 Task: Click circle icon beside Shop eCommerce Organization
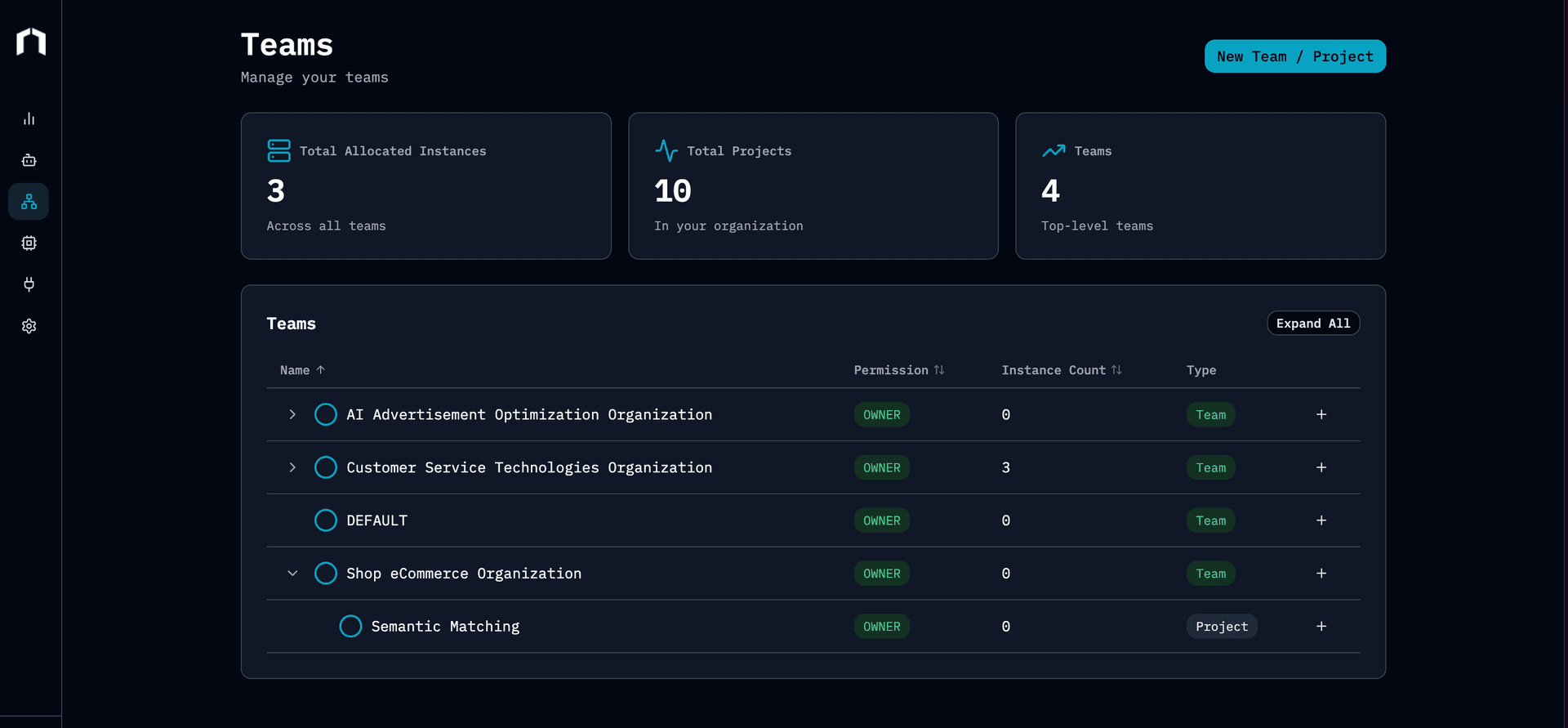[326, 574]
